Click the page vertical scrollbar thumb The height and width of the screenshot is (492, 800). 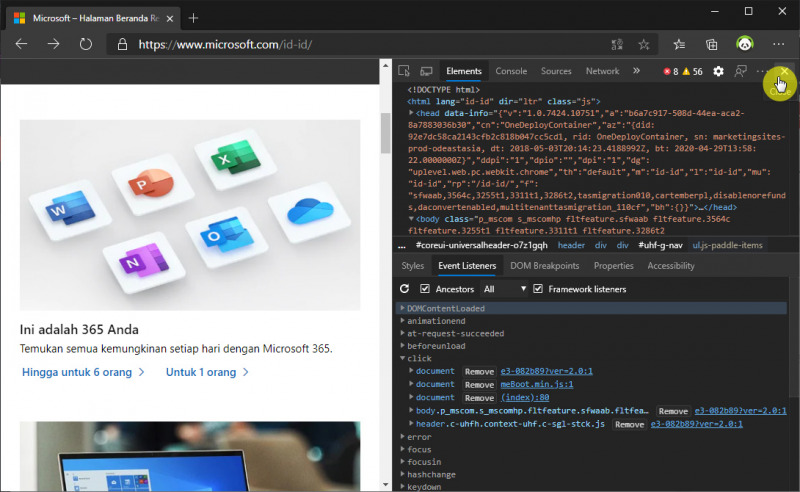click(x=385, y=133)
